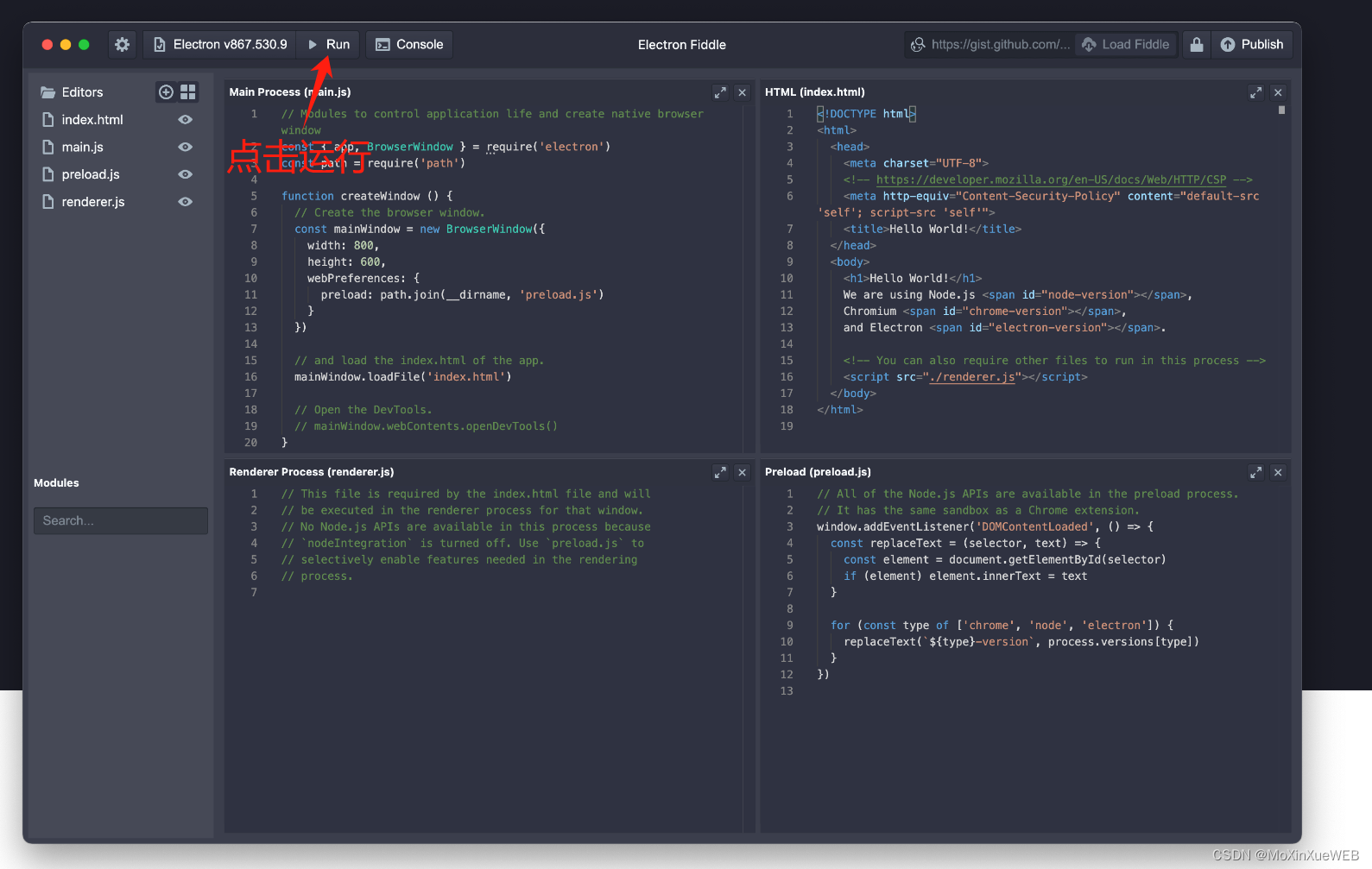The width and height of the screenshot is (1372, 869).
Task: Click the '// process.' comment line in renderer.js
Action: [x=317, y=576]
